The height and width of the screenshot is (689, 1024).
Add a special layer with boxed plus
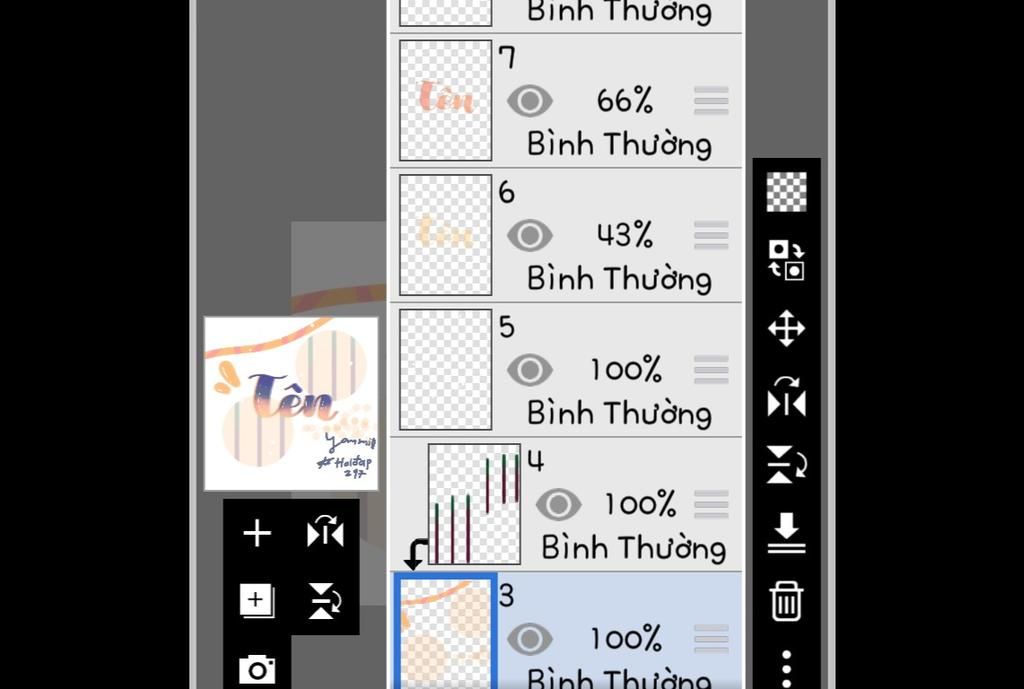click(257, 600)
